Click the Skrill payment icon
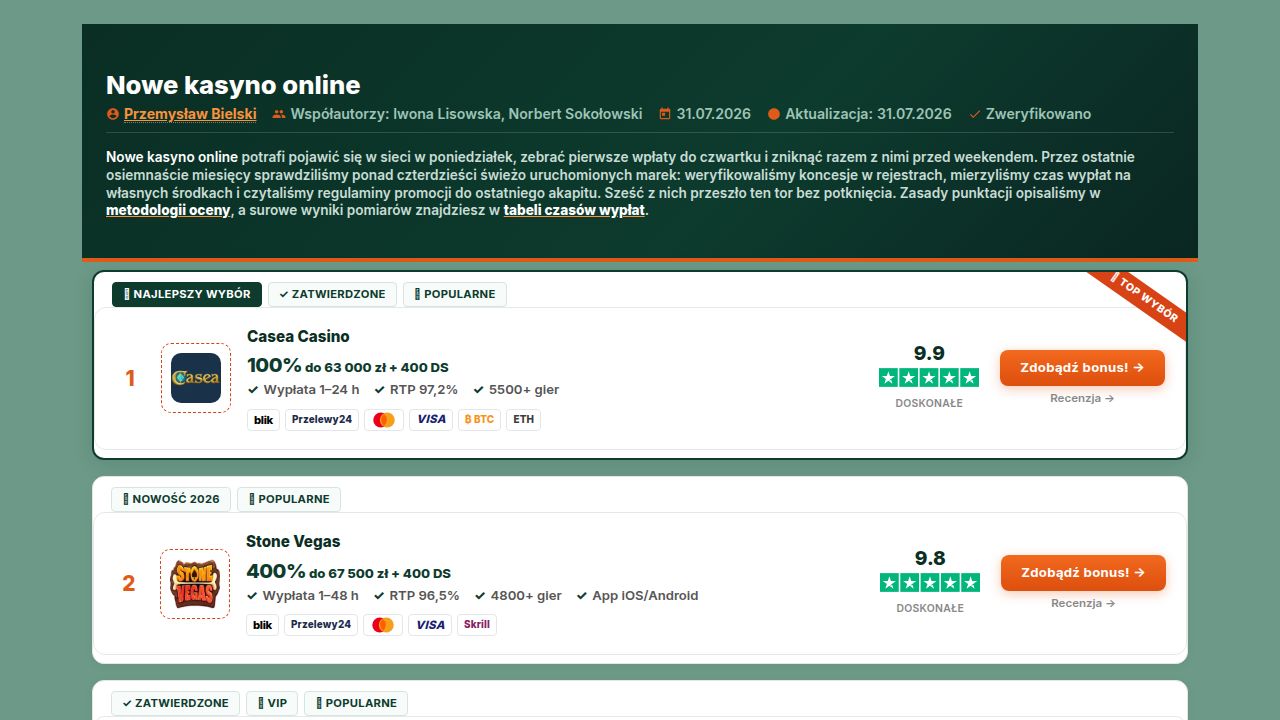Screen dimensions: 1280x720 (x=477, y=625)
